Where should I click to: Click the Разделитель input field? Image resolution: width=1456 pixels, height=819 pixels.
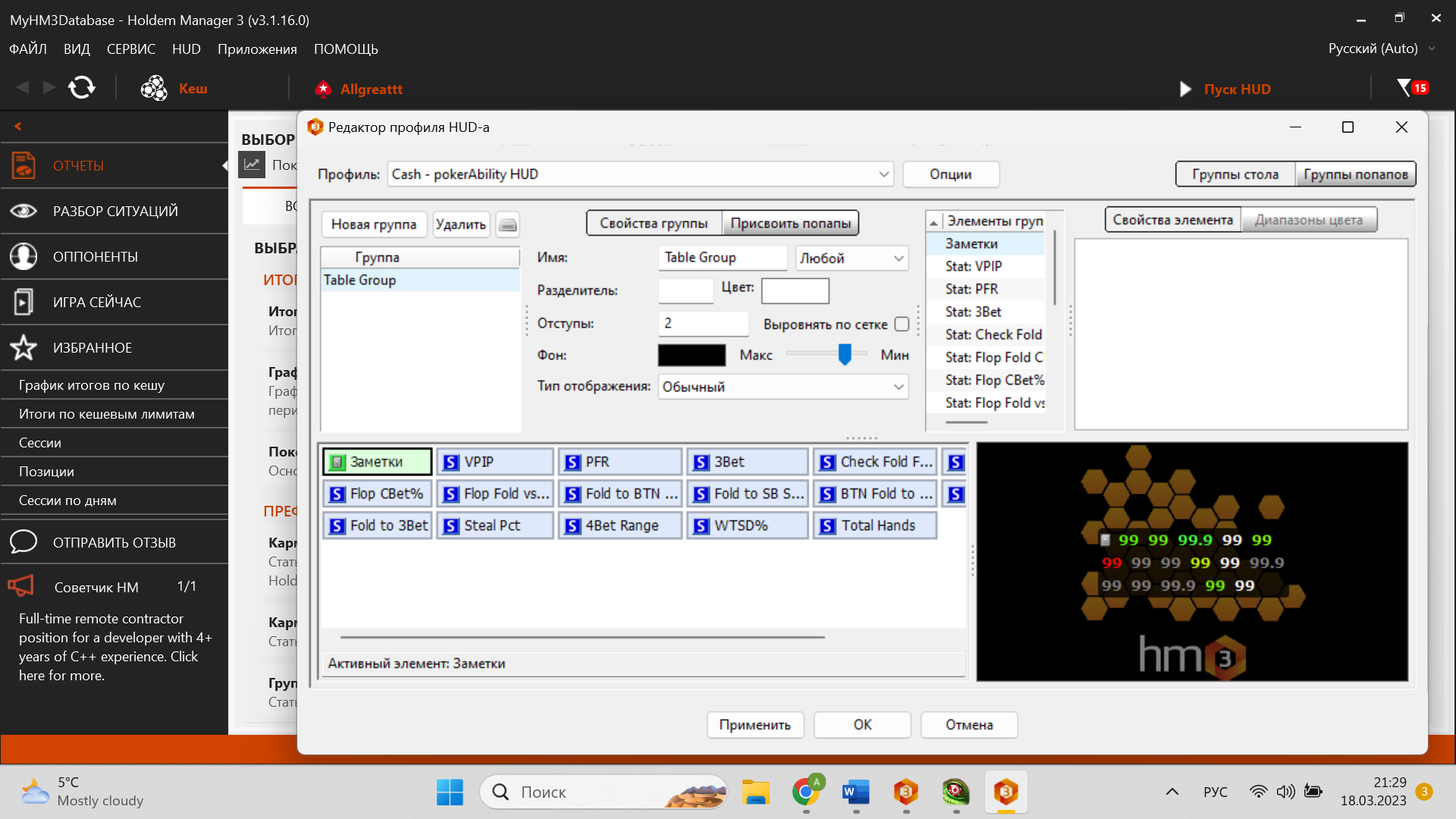click(x=686, y=290)
